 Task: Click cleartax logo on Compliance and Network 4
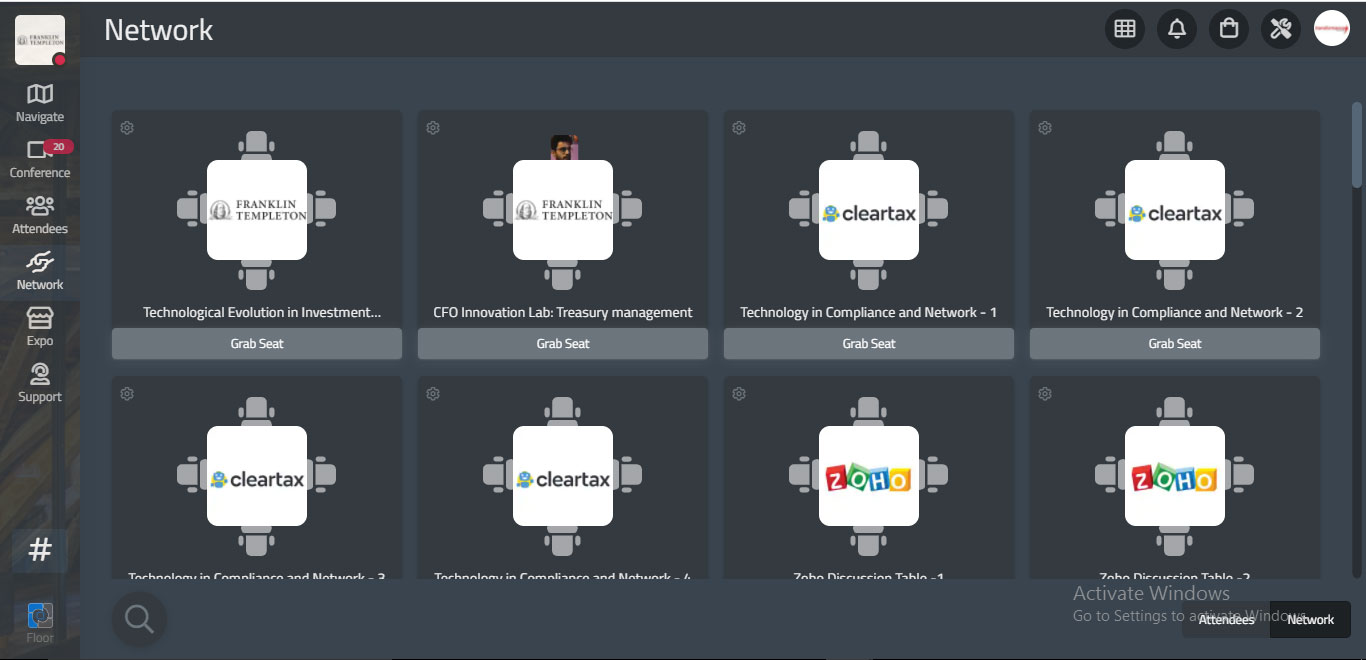pyautogui.click(x=563, y=476)
